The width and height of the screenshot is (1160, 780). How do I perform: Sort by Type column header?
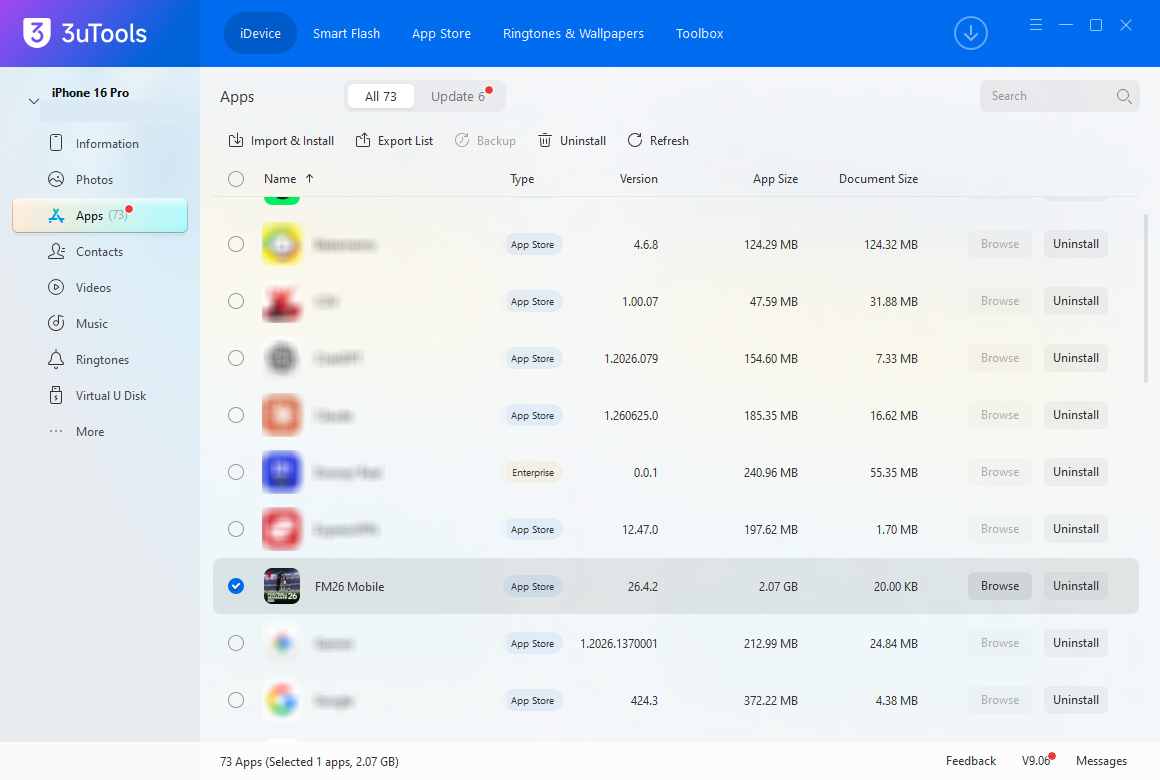coord(522,179)
